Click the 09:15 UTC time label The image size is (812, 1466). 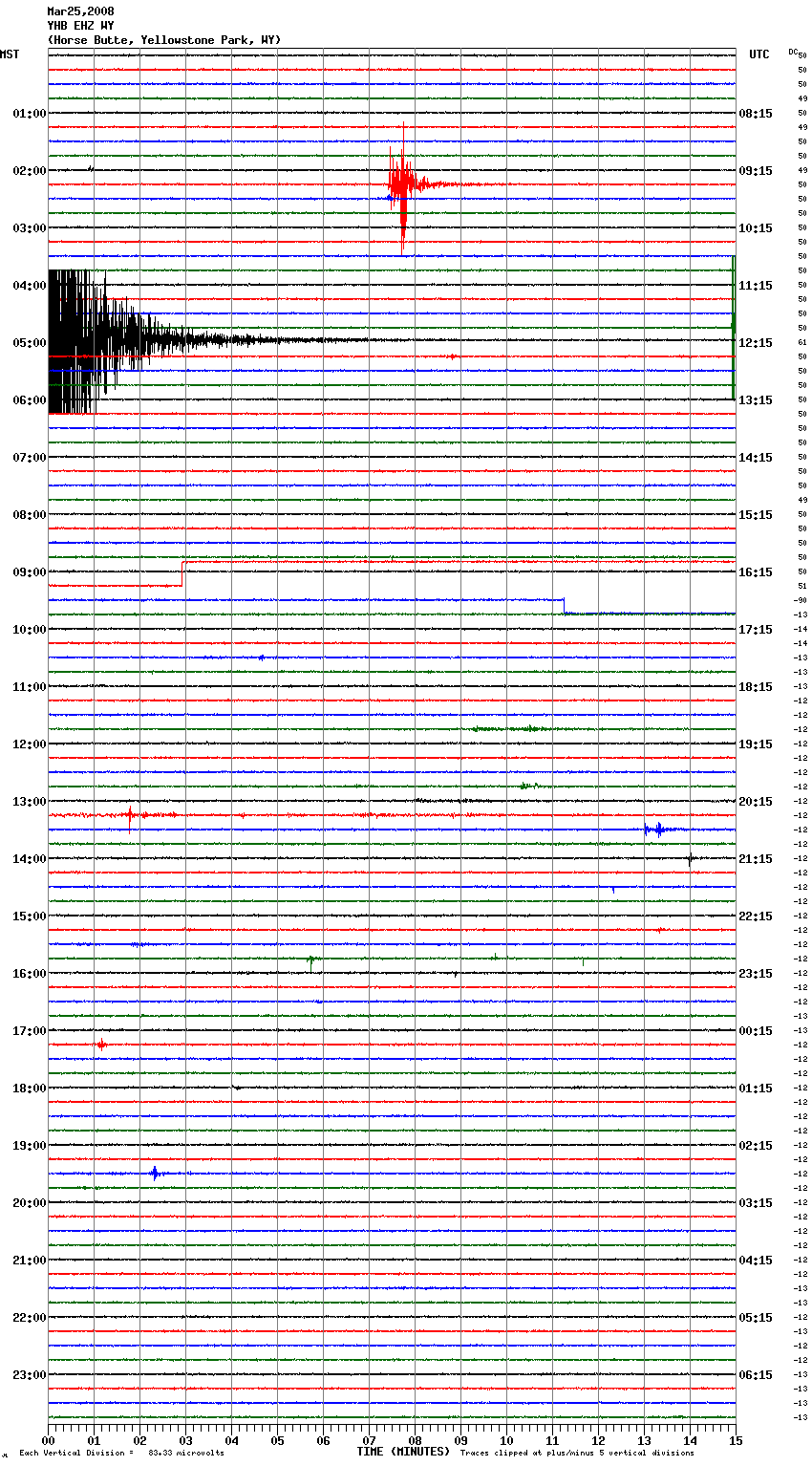coord(756,171)
